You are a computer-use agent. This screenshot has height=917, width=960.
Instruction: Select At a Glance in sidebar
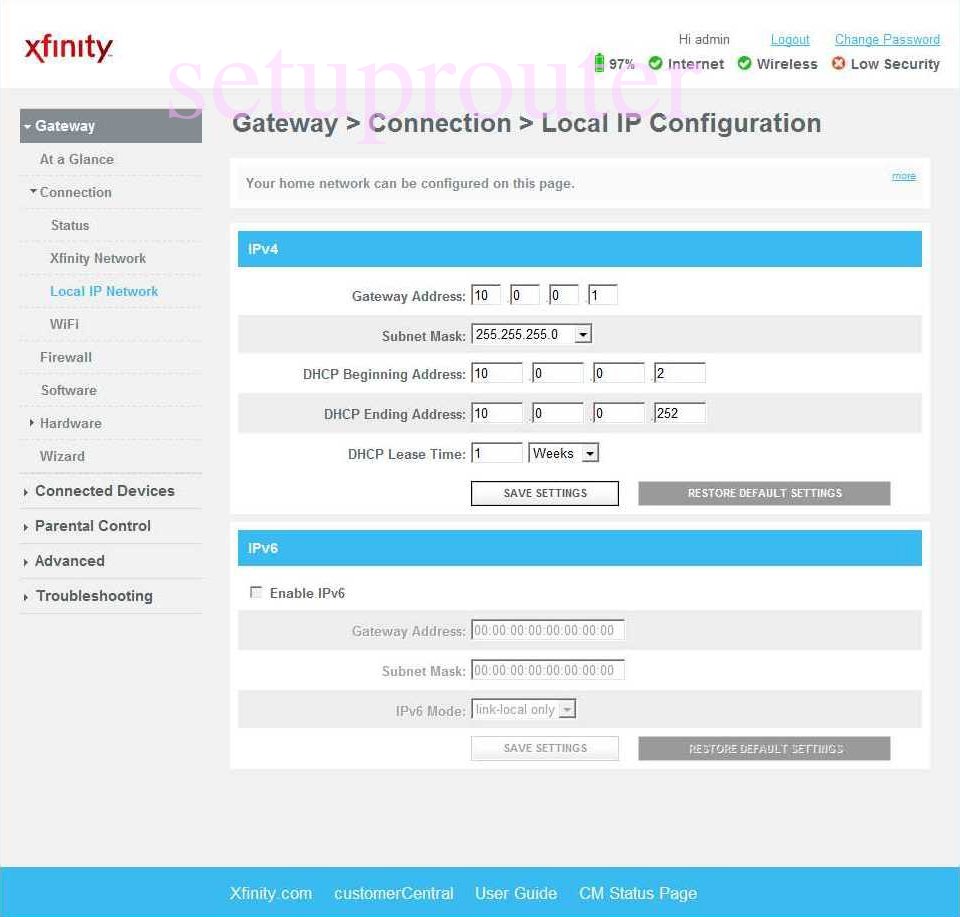click(77, 159)
